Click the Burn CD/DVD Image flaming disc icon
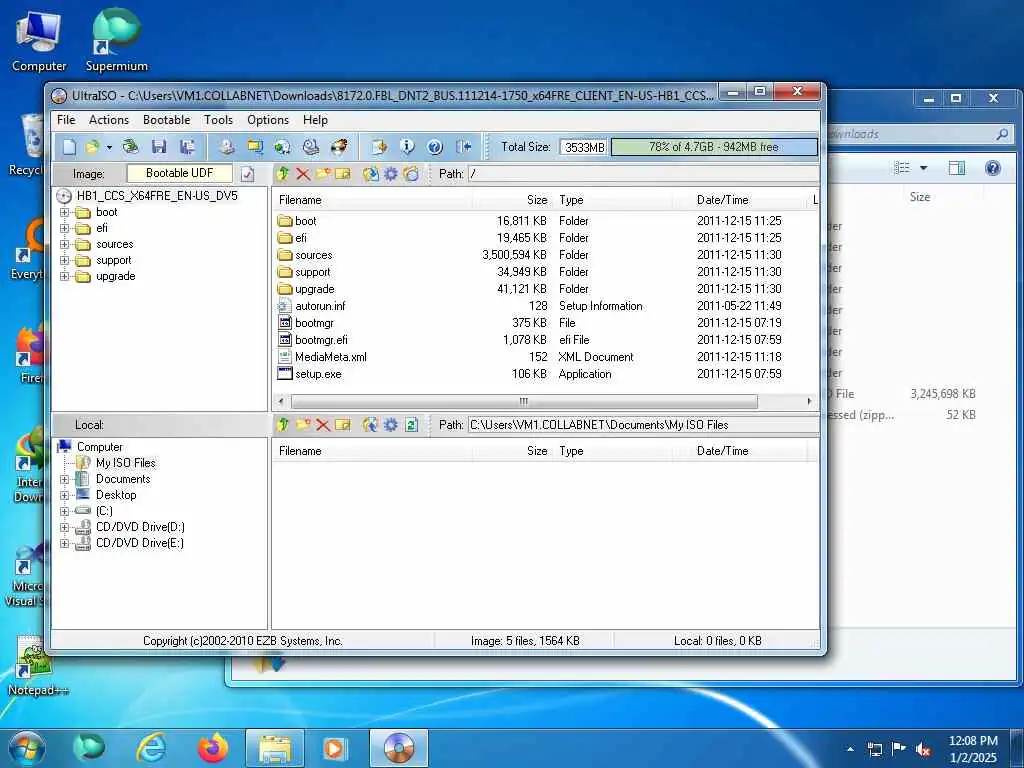 [339, 147]
